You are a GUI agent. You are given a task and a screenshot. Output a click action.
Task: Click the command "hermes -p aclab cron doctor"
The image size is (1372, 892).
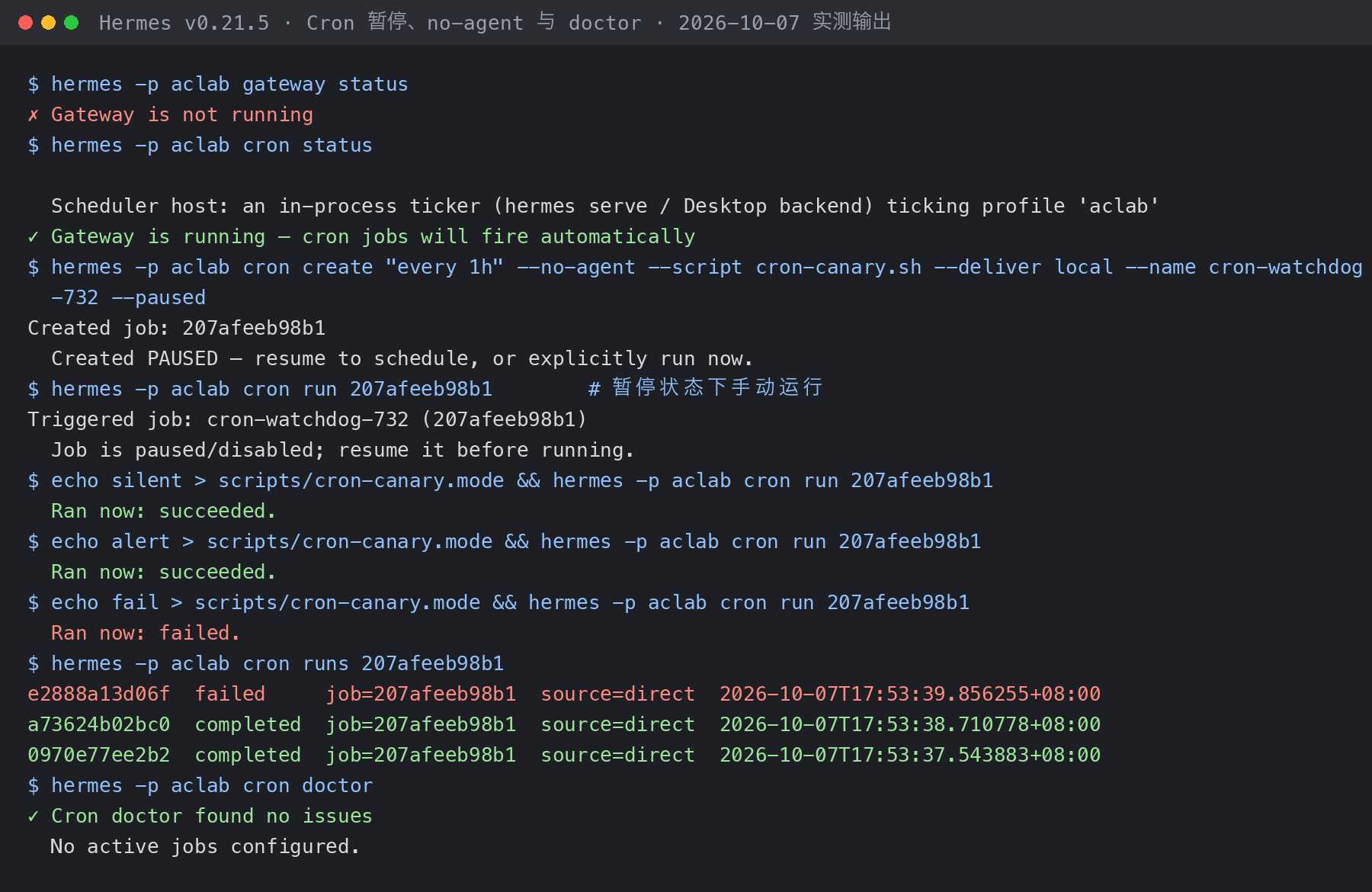click(x=212, y=785)
